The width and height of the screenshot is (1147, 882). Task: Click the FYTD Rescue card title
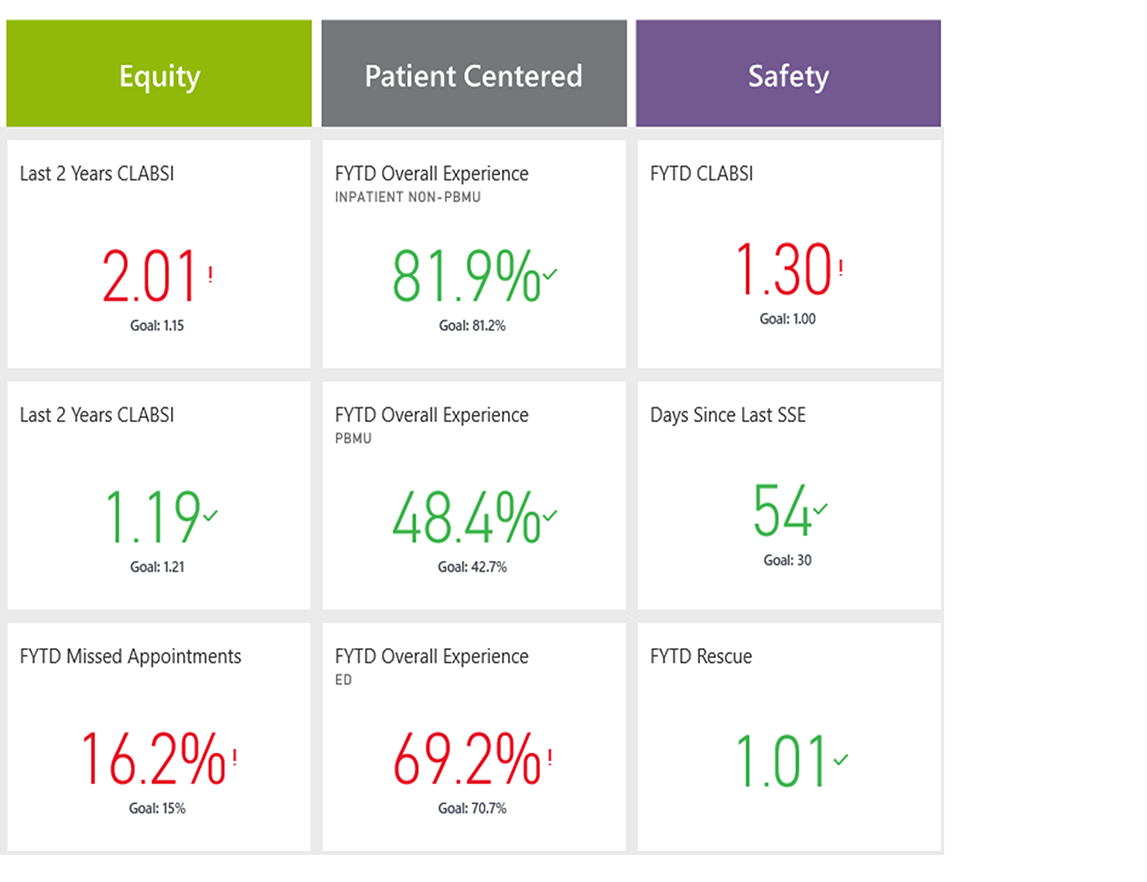tap(701, 657)
